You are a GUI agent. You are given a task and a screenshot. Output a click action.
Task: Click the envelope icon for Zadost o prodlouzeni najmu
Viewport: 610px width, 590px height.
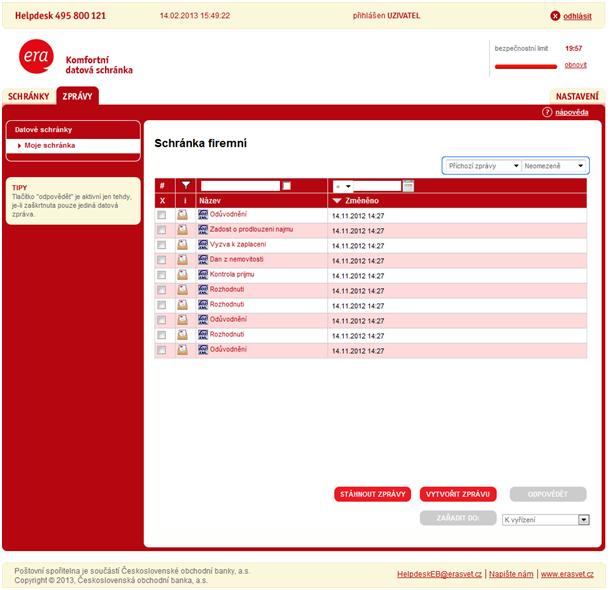(183, 230)
